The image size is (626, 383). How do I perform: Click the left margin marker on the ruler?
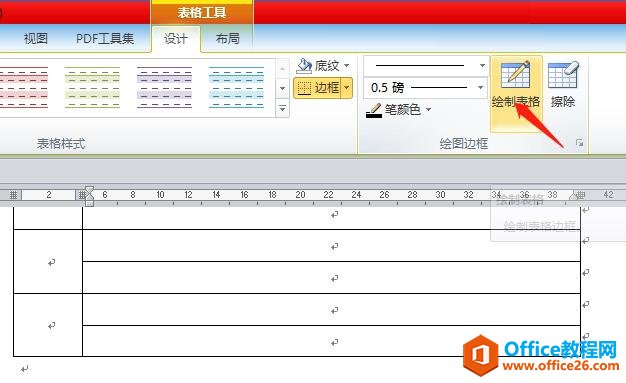pyautogui.click(x=14, y=195)
